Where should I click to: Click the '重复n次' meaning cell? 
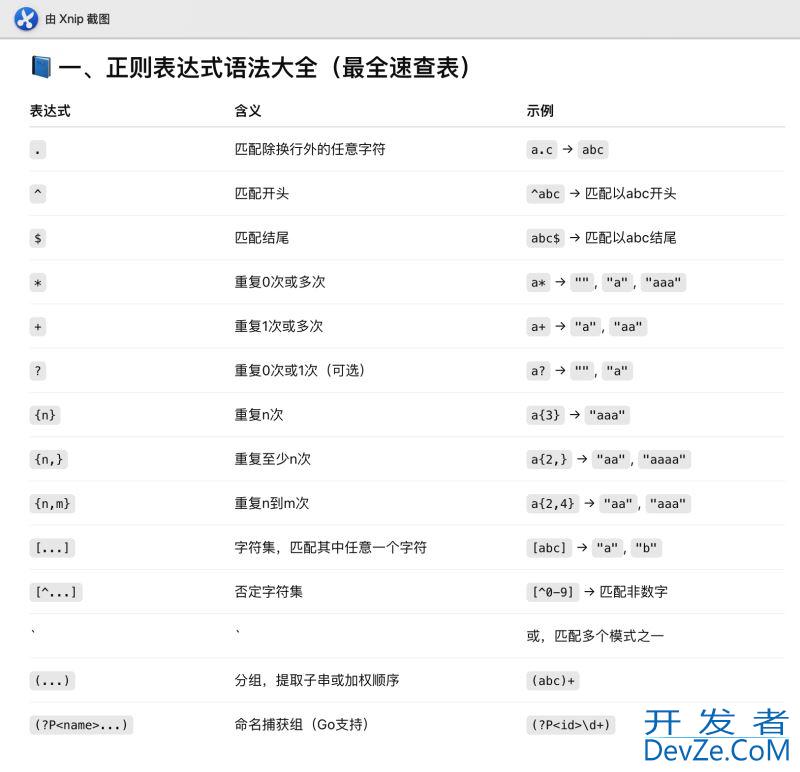coord(259,415)
